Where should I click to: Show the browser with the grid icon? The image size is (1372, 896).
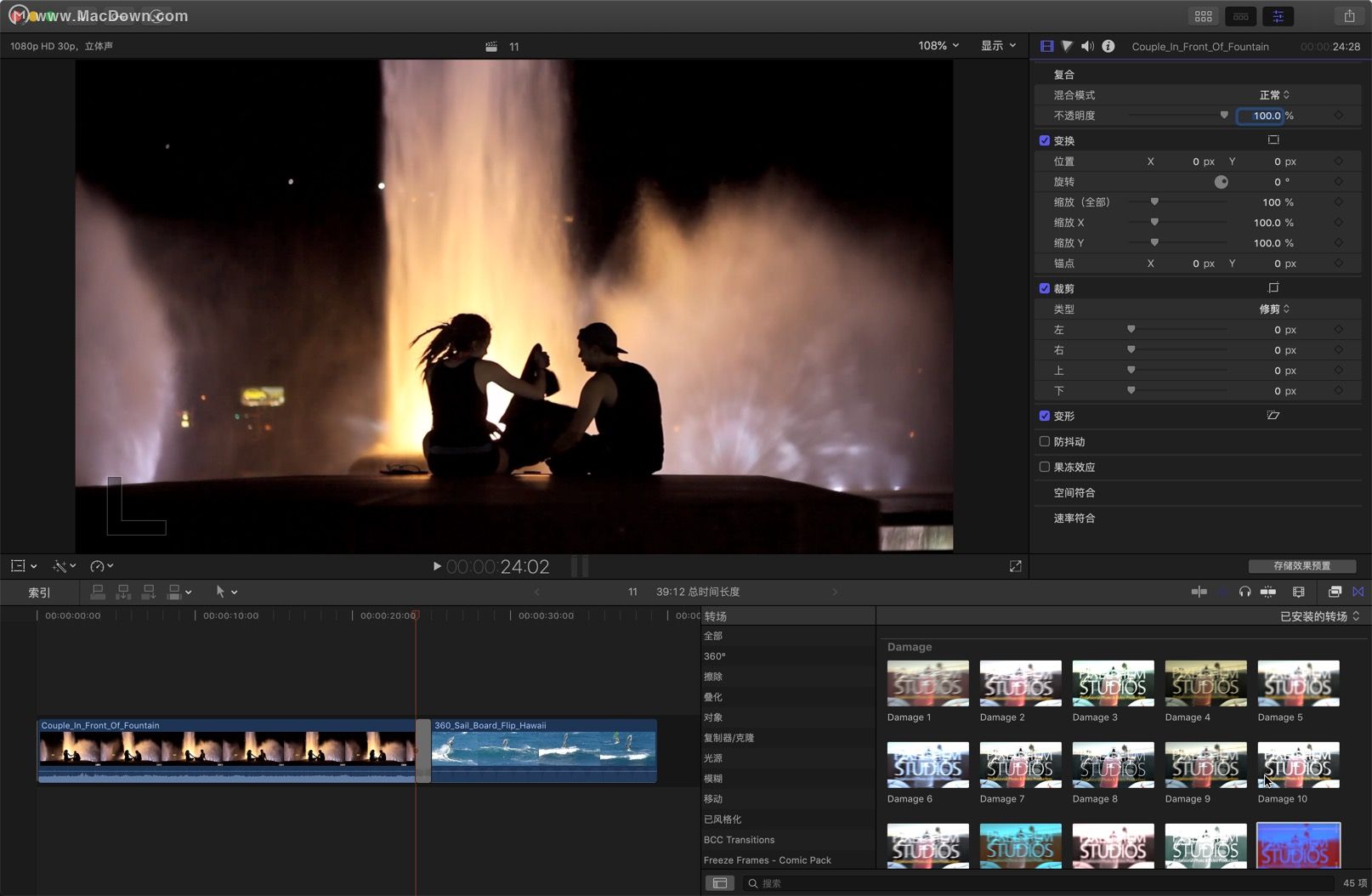pos(1203,16)
